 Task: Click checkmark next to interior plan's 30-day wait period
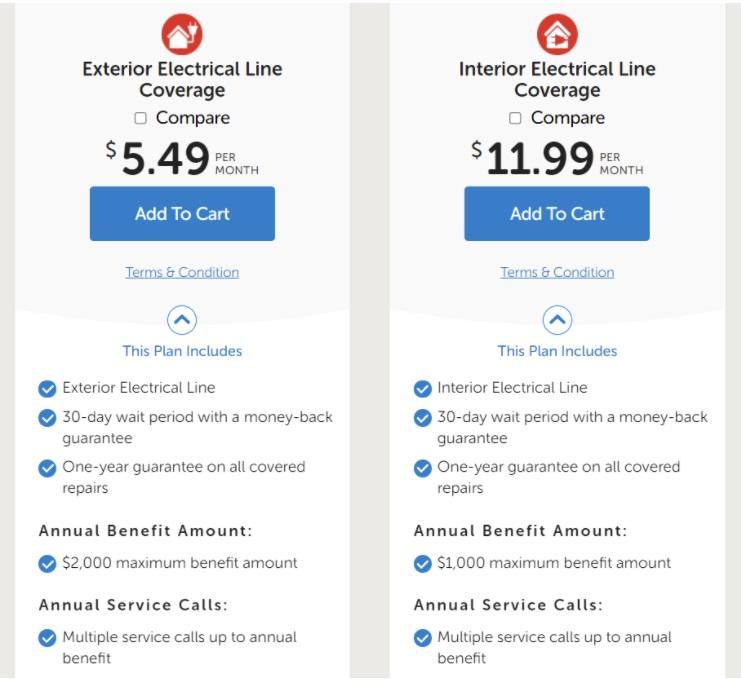pos(422,418)
